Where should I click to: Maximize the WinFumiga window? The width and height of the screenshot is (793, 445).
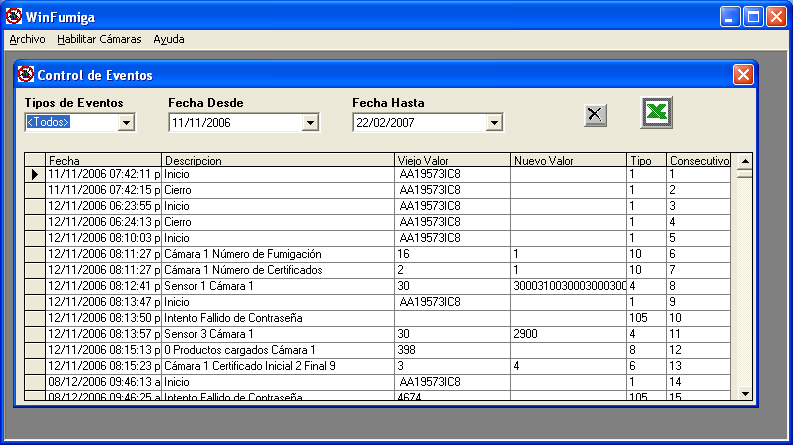click(753, 17)
